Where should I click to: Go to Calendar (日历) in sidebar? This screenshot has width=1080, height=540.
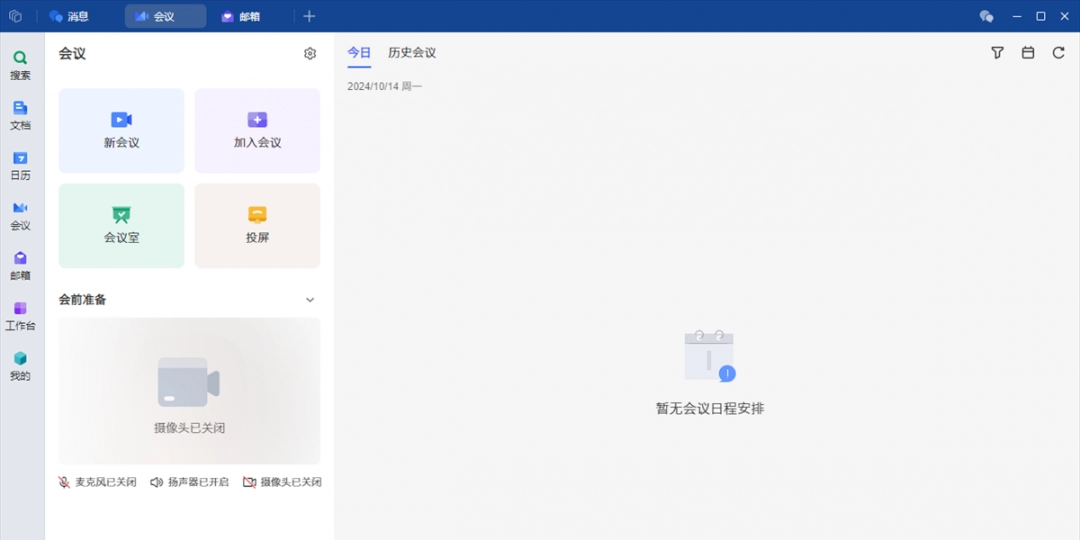(20, 165)
